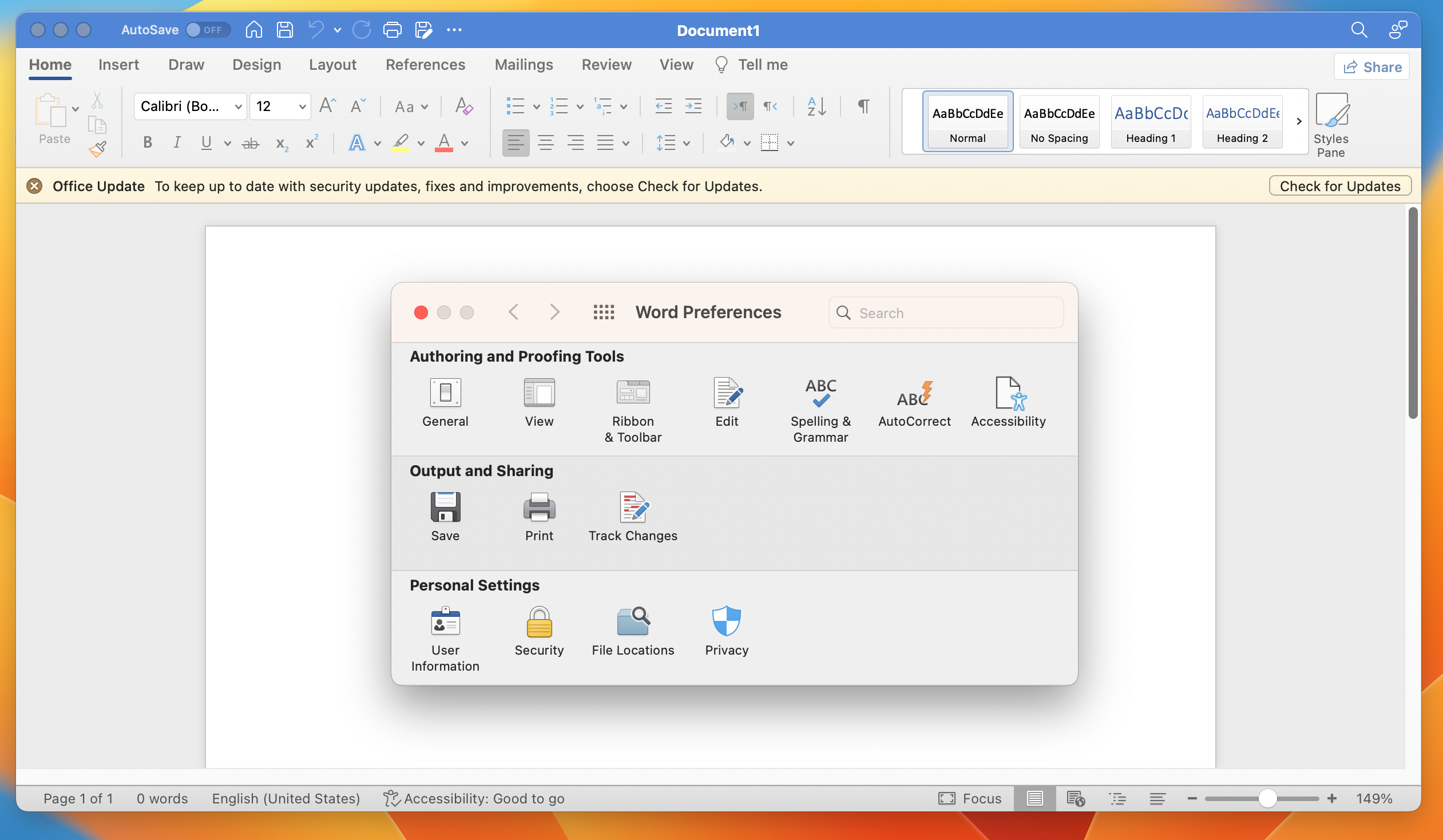
Task: Open AutoCorrect settings
Action: pos(913,401)
